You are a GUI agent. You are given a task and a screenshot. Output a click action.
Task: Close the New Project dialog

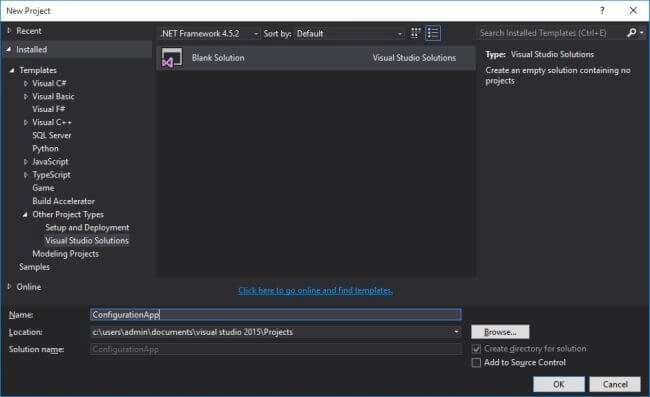tap(633, 11)
